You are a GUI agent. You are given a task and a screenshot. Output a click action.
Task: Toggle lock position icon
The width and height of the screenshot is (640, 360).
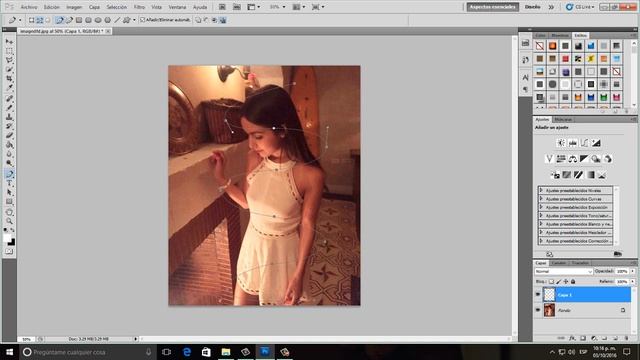coord(566,282)
